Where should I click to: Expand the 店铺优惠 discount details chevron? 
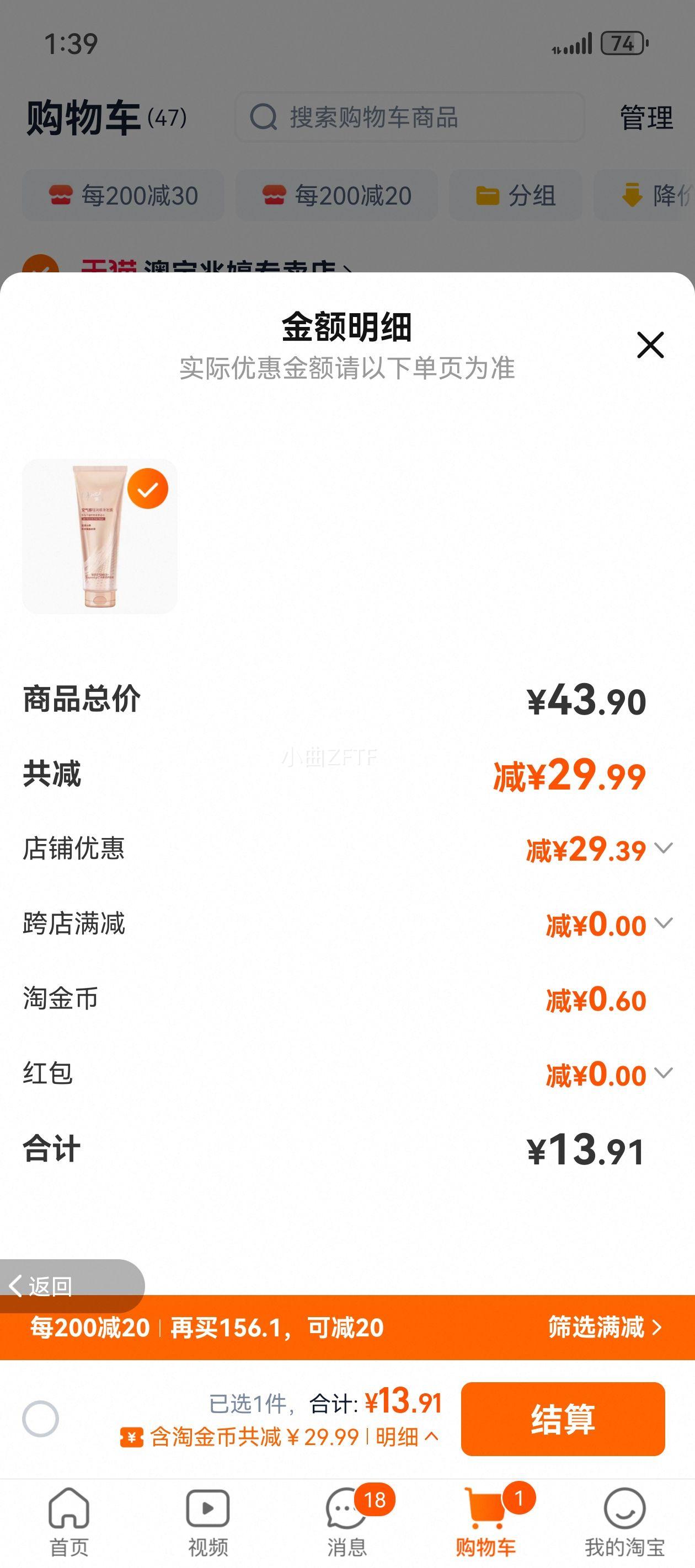click(664, 848)
